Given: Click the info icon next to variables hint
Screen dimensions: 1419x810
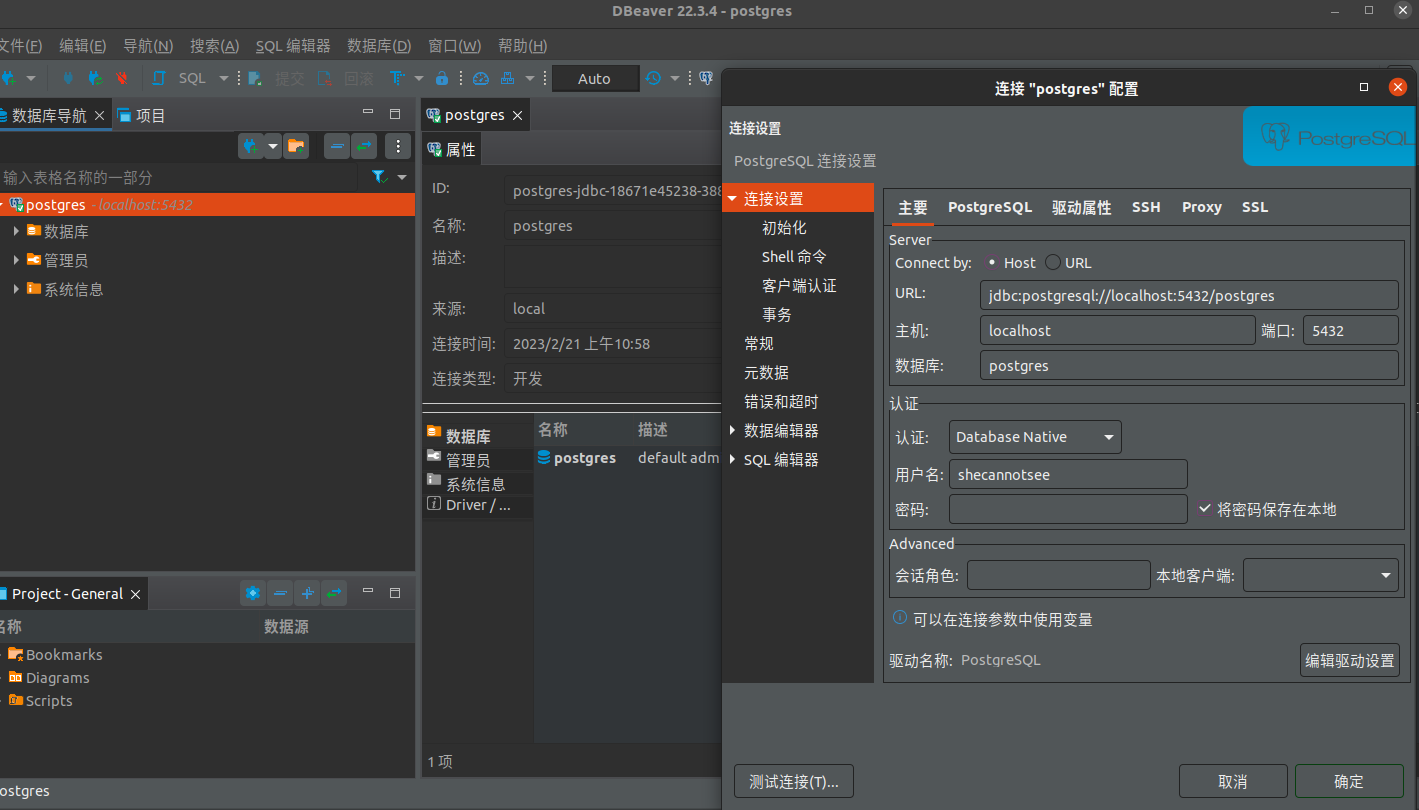Looking at the screenshot, I should click(x=900, y=619).
